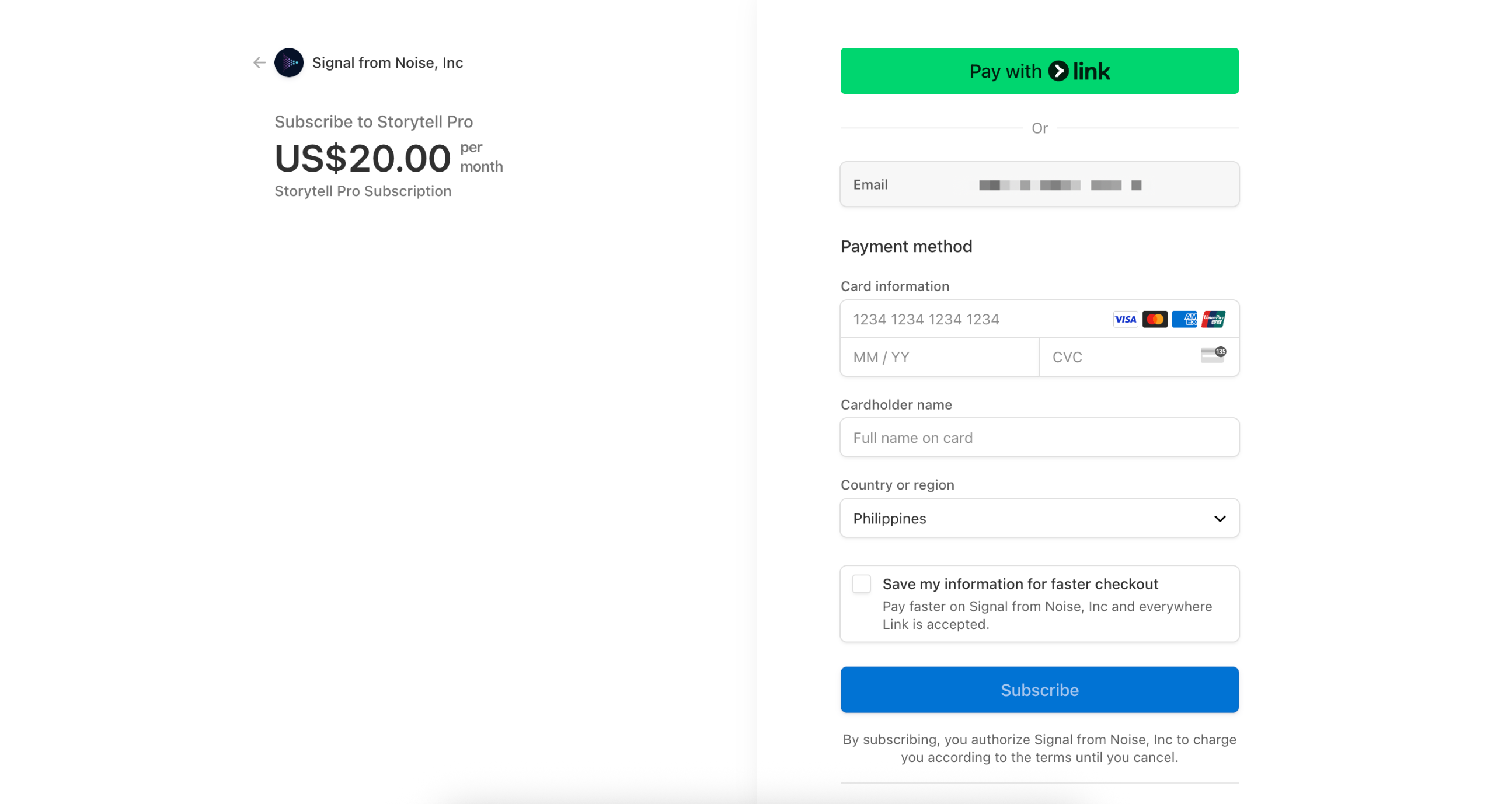Click the Pay with Link button
The width and height of the screenshot is (1512, 804).
[1040, 71]
